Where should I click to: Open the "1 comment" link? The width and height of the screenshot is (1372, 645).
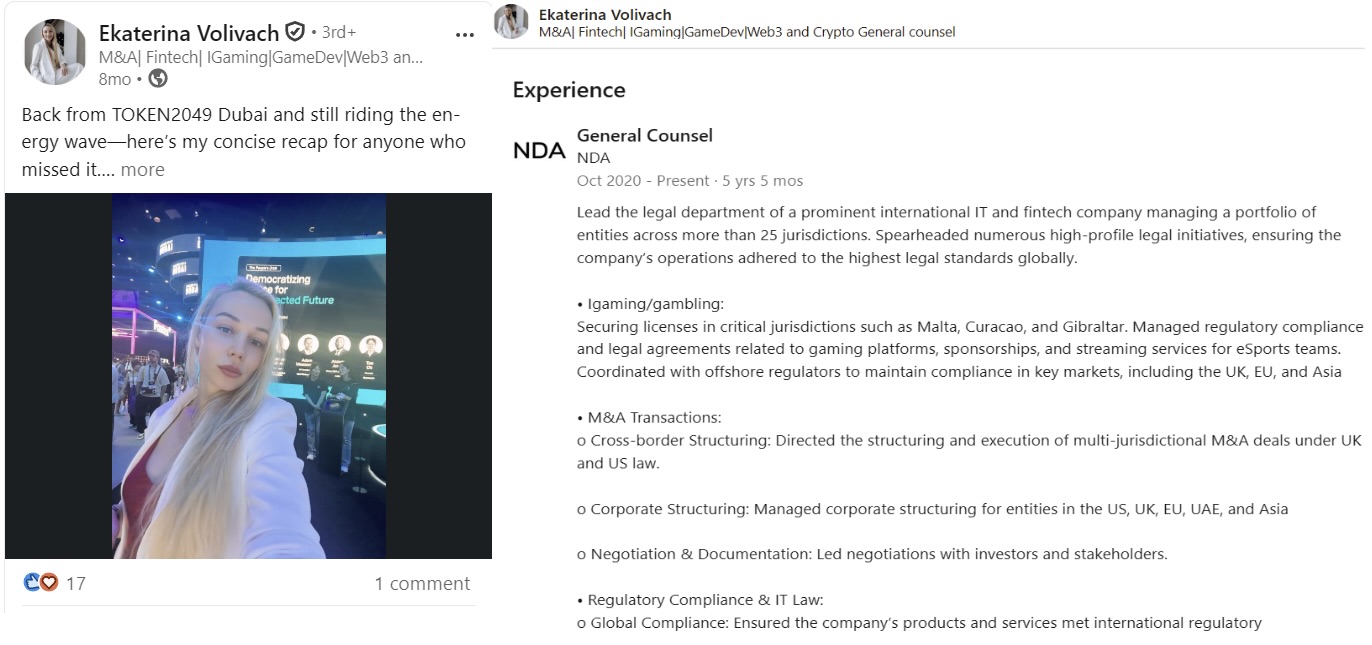click(x=422, y=583)
